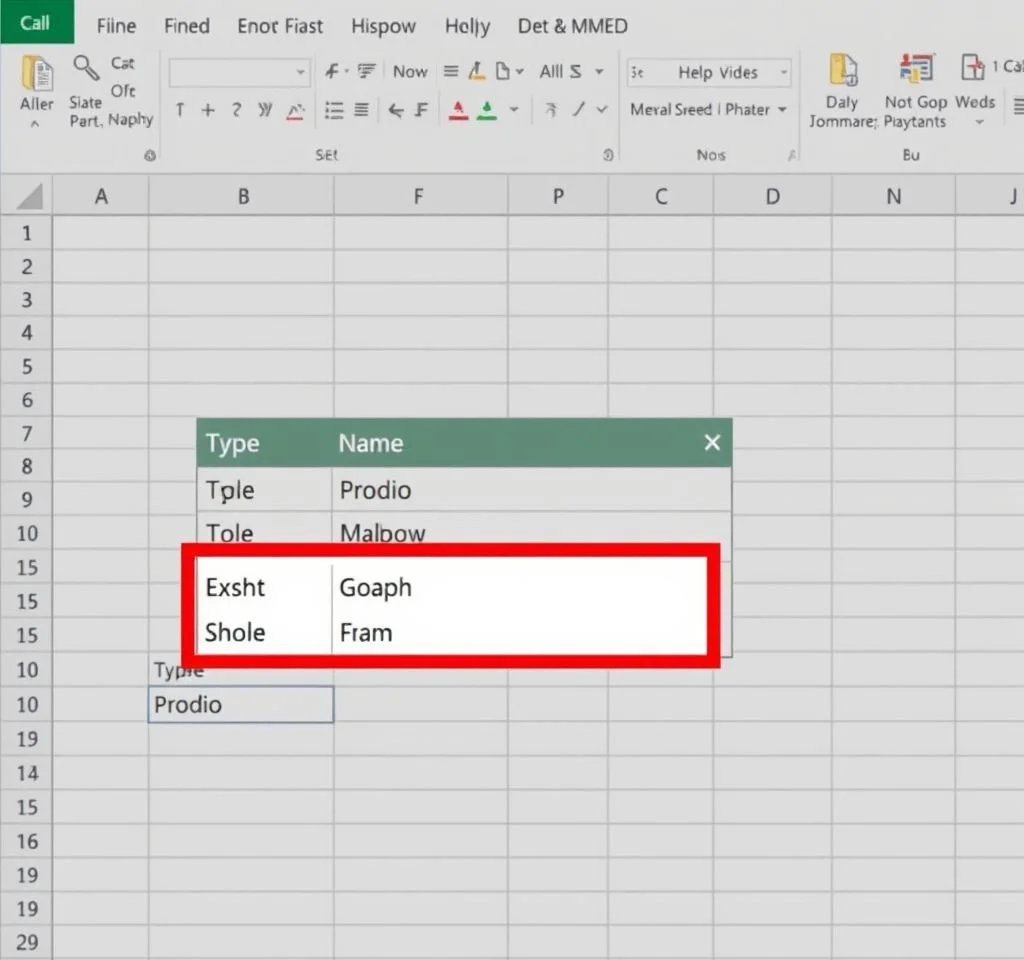Apply red font color

pos(458,109)
